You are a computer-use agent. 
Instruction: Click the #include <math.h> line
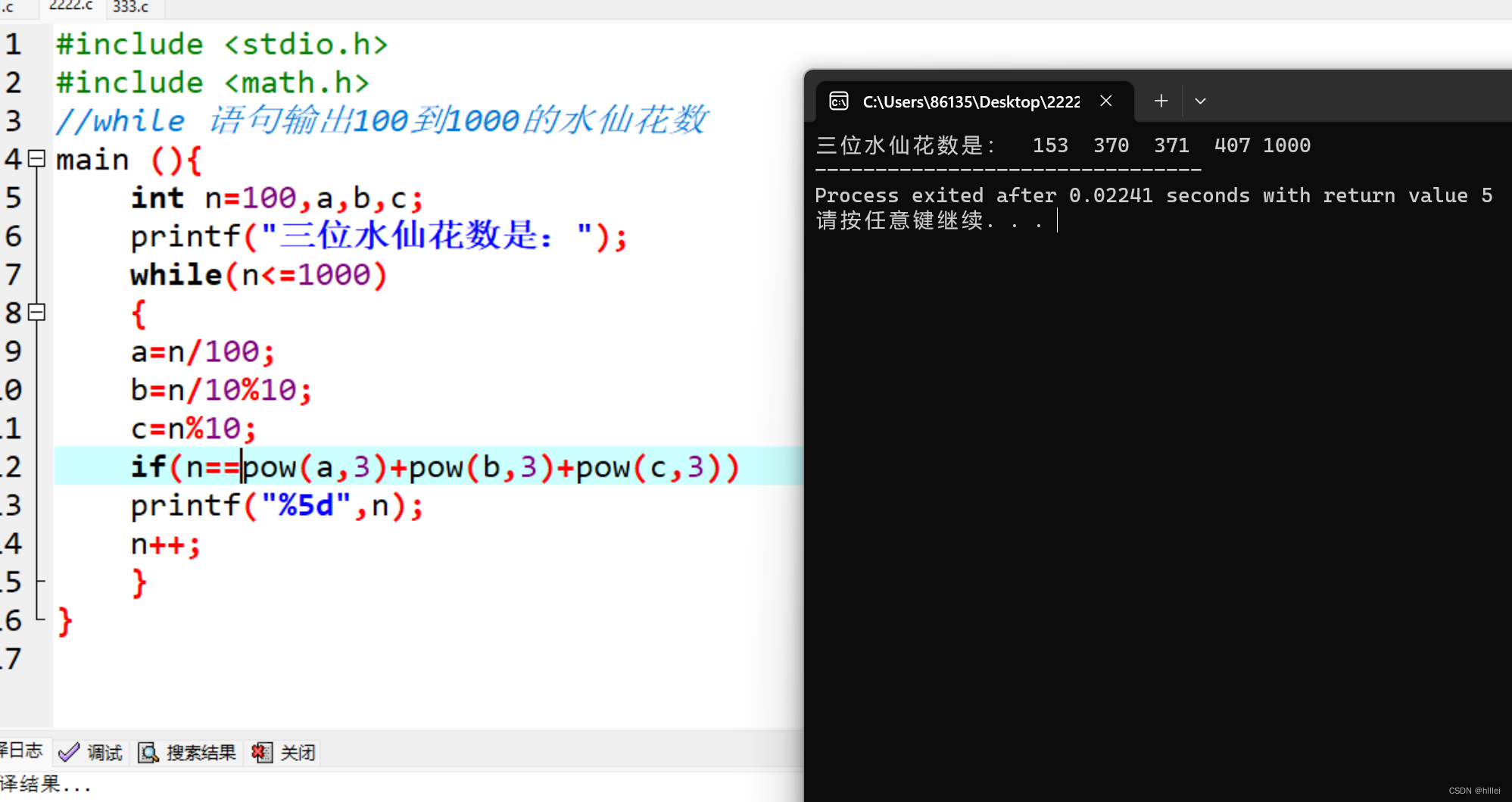(213, 83)
